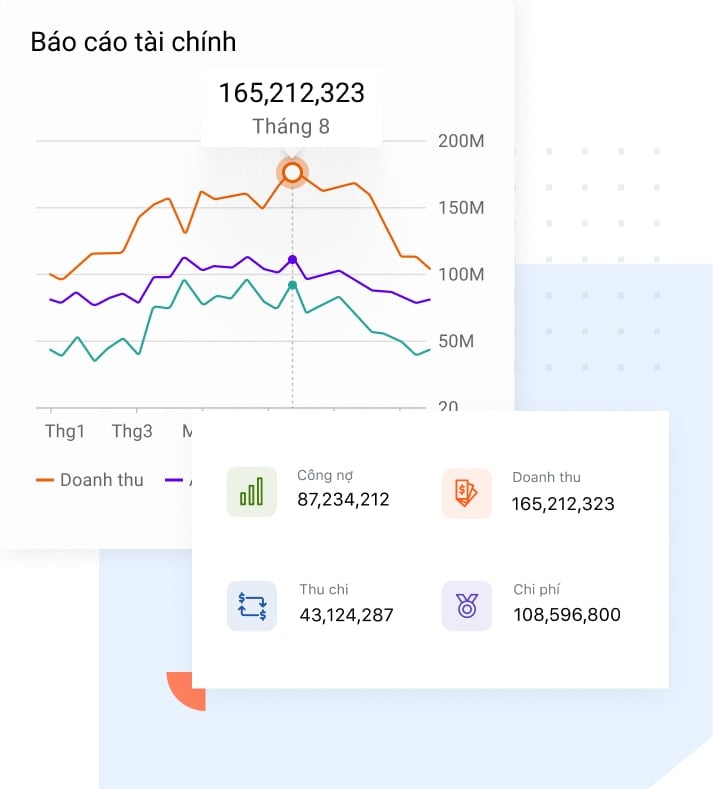Click the Thg3 x-axis label
Screen dimensions: 713x789
pos(132,432)
